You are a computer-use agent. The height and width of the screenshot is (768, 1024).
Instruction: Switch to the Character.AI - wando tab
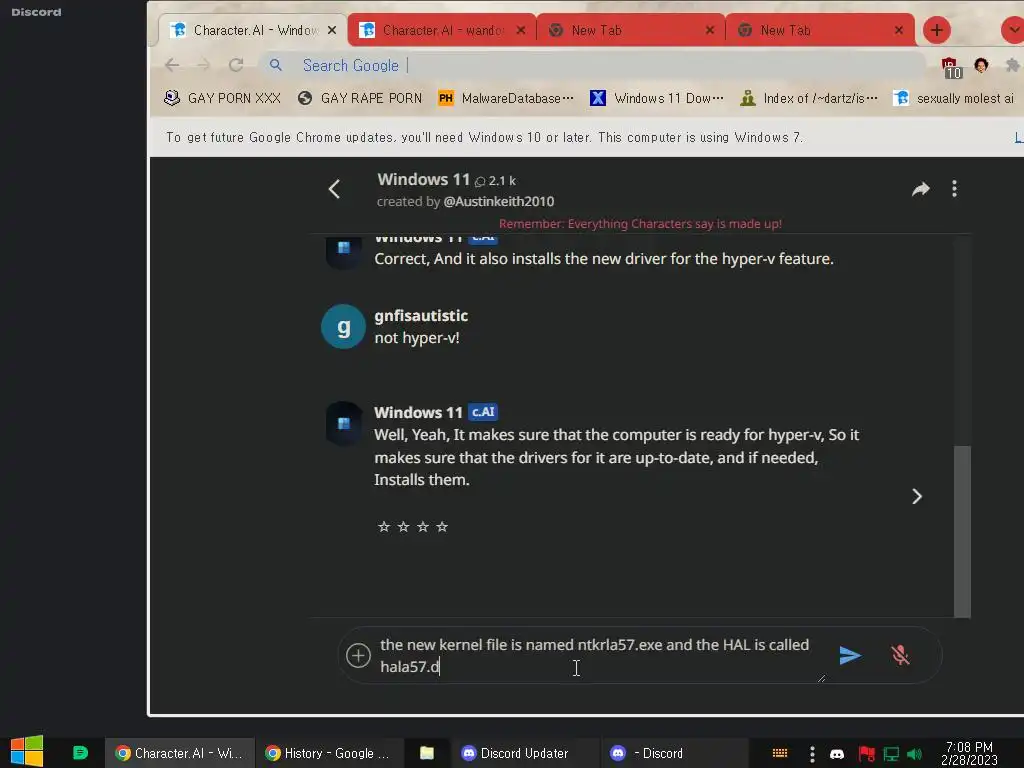pyautogui.click(x=442, y=30)
